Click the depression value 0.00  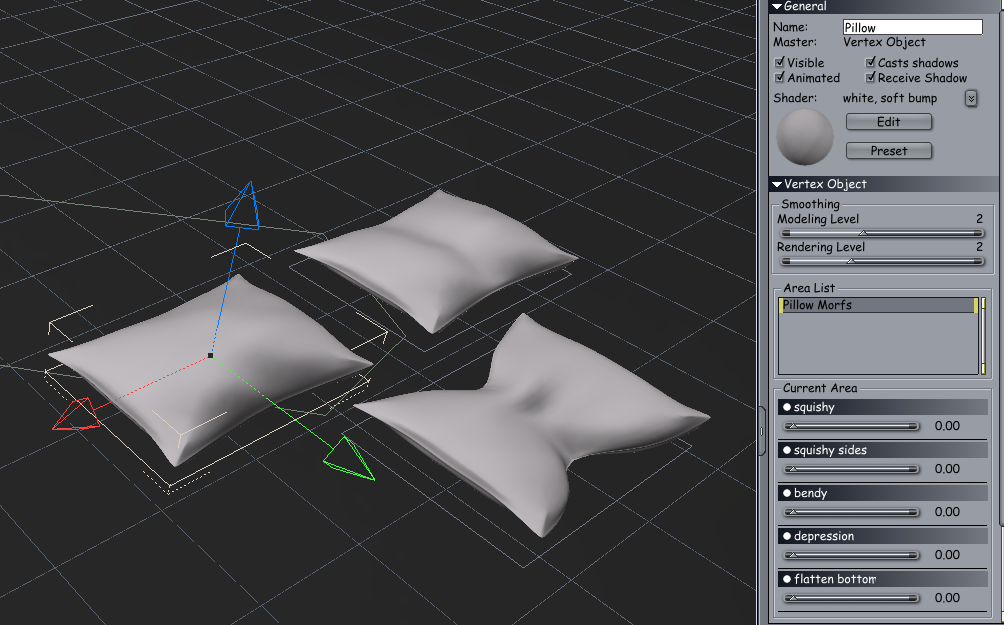pyautogui.click(x=947, y=555)
